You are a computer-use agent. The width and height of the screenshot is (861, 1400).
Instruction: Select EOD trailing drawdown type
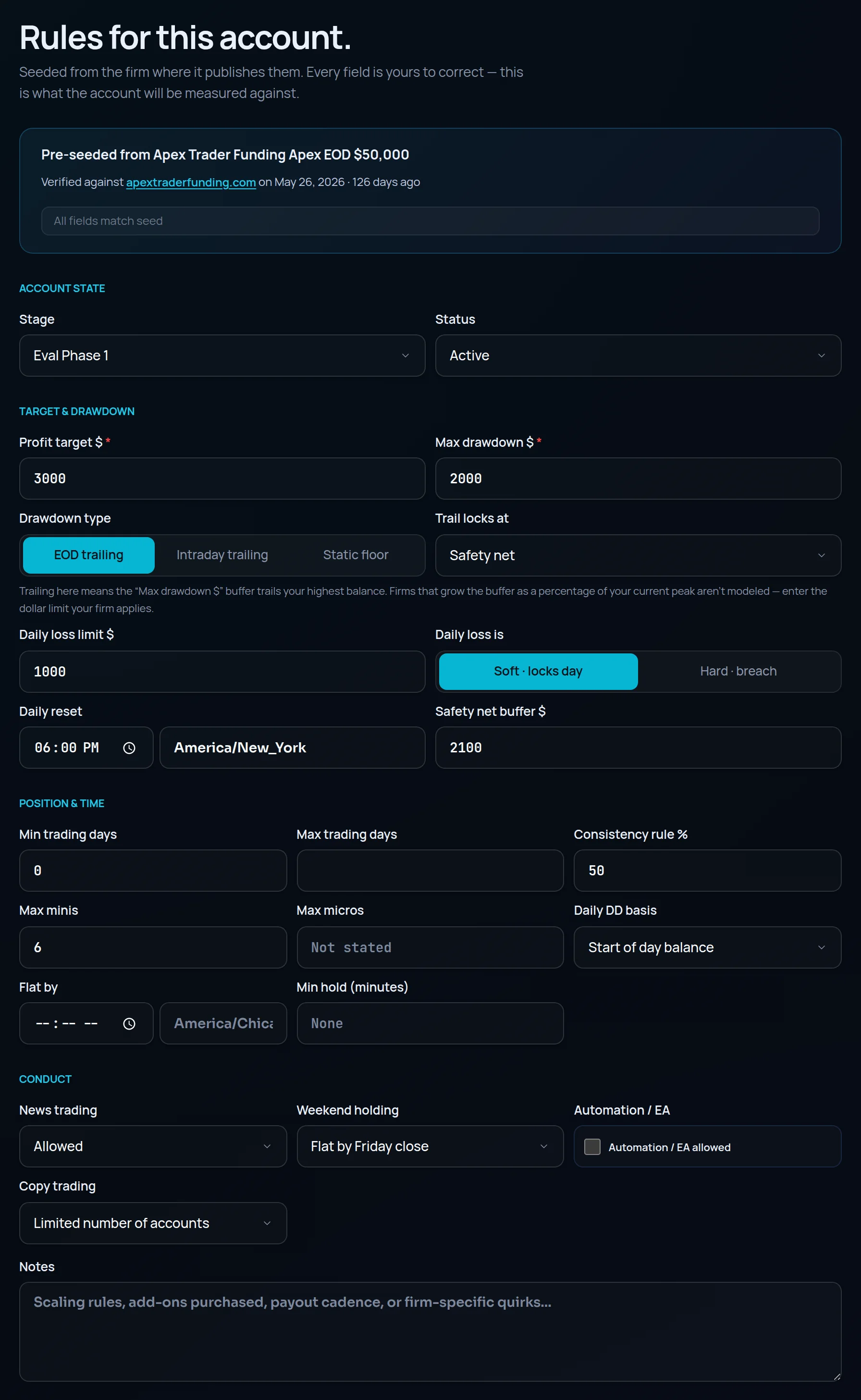(89, 554)
